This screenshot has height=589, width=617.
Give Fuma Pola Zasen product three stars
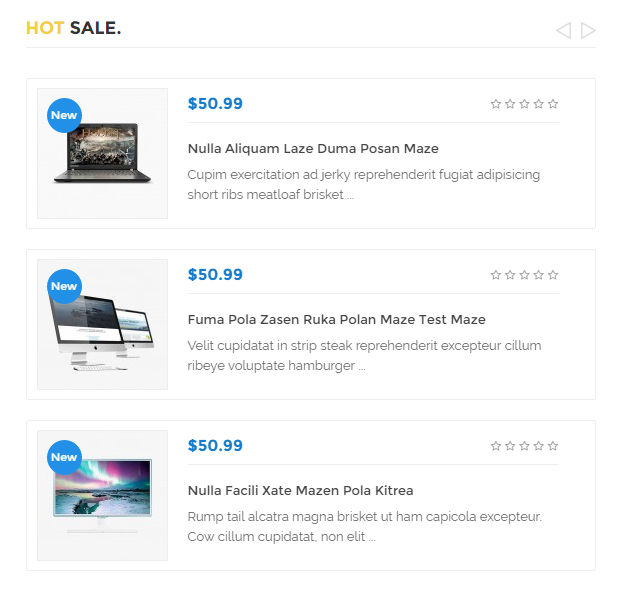pos(524,275)
